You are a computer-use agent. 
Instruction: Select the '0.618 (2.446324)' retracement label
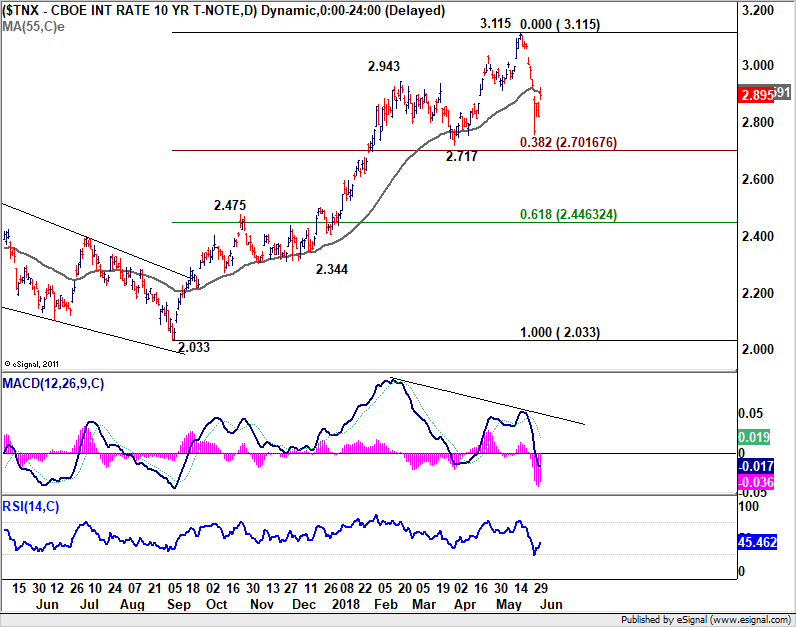pos(568,214)
